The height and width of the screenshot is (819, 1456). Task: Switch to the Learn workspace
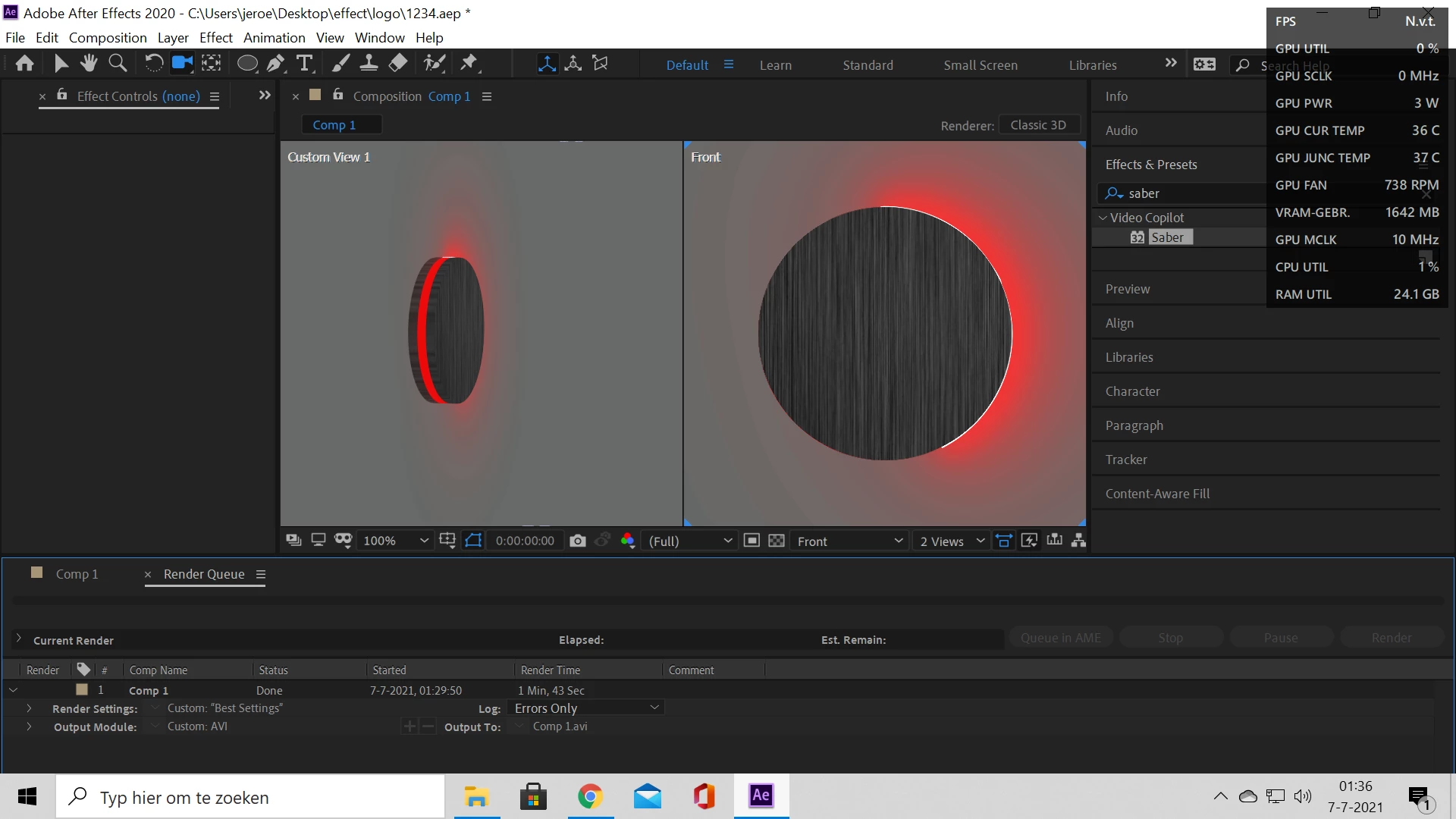click(x=775, y=65)
